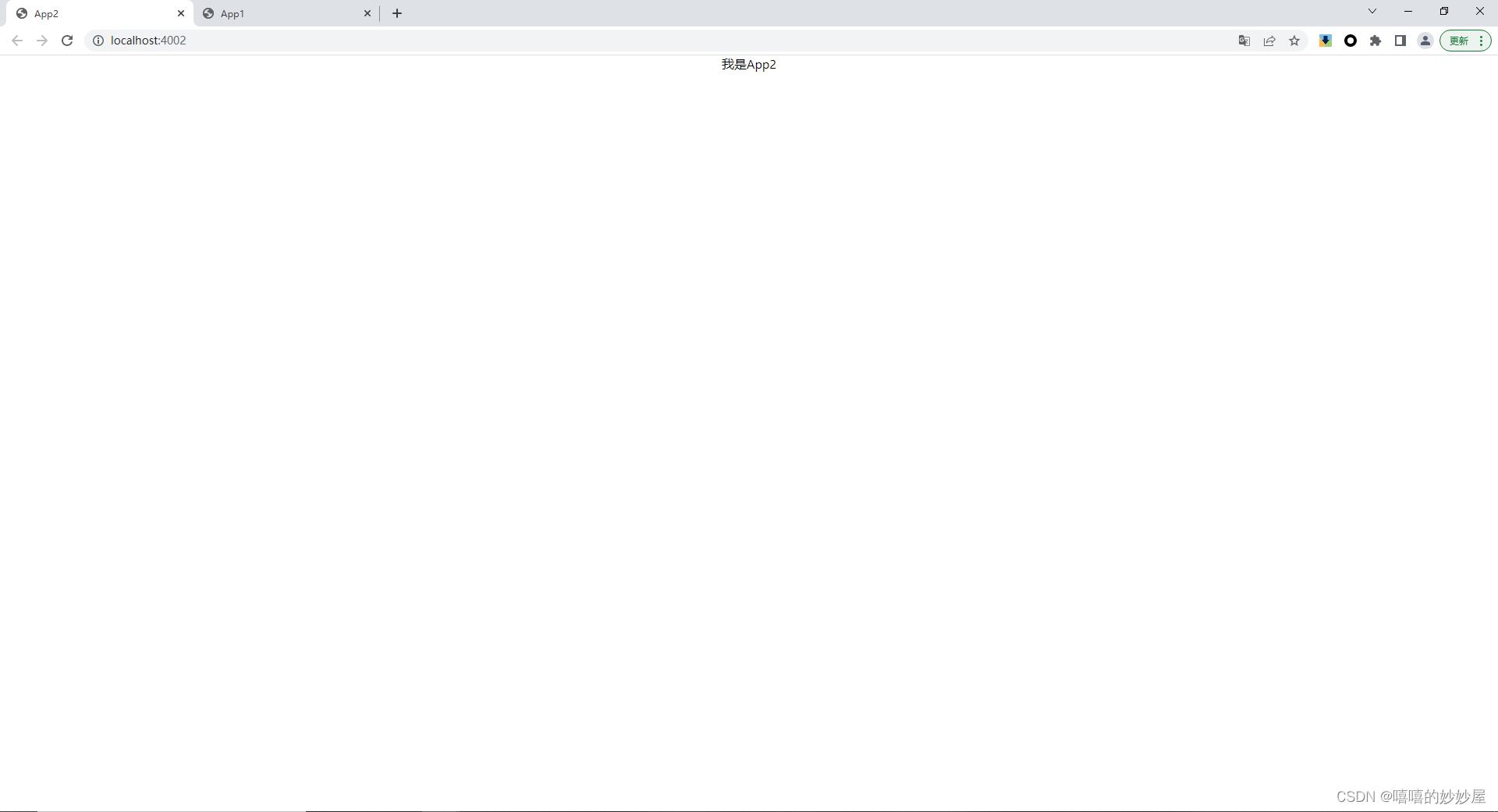Open the Google Translate page icon
Viewport: 1498px width, 812px height.
coord(1244,41)
